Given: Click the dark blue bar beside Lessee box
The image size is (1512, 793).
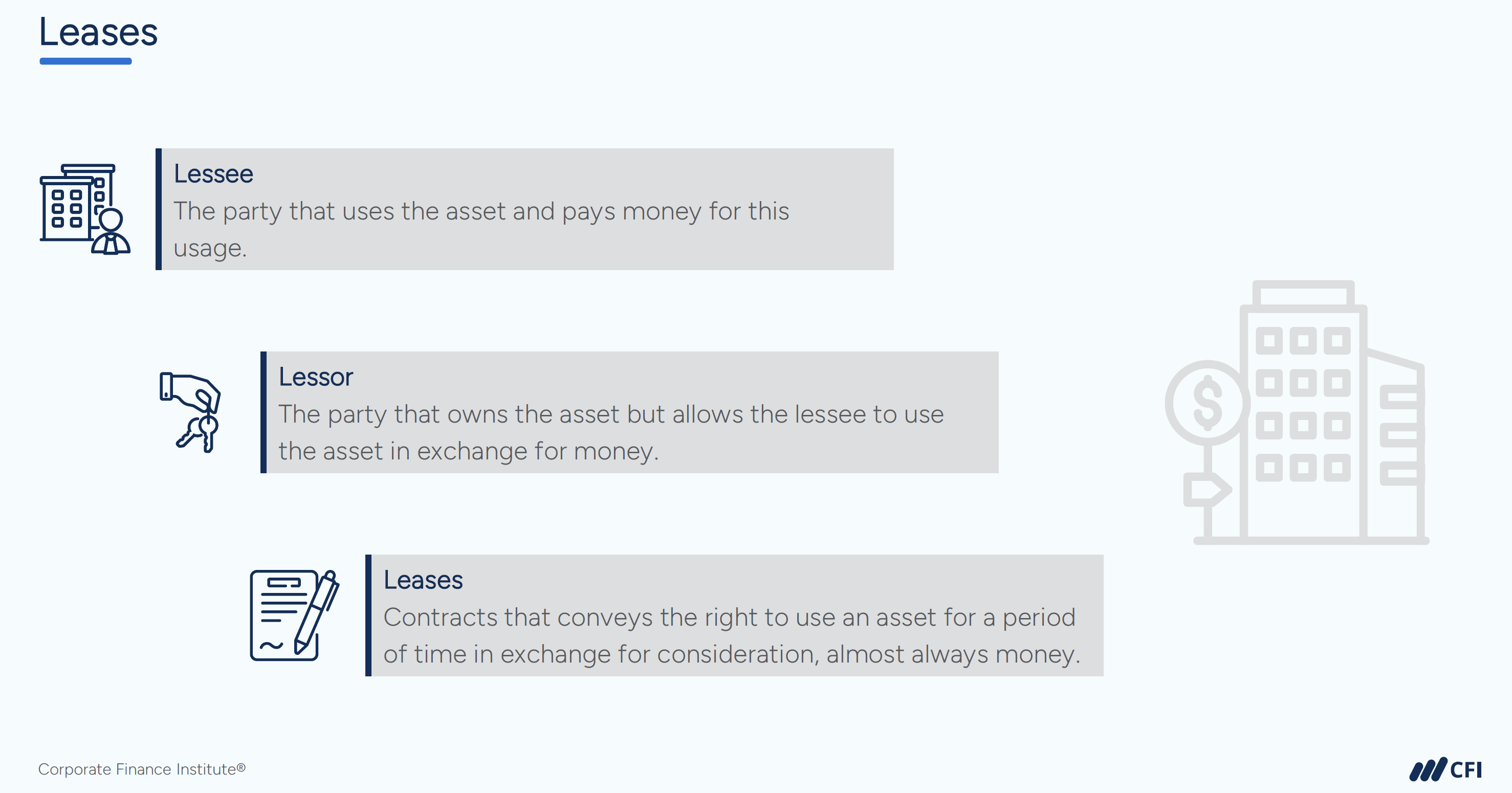Looking at the screenshot, I should click(159, 209).
